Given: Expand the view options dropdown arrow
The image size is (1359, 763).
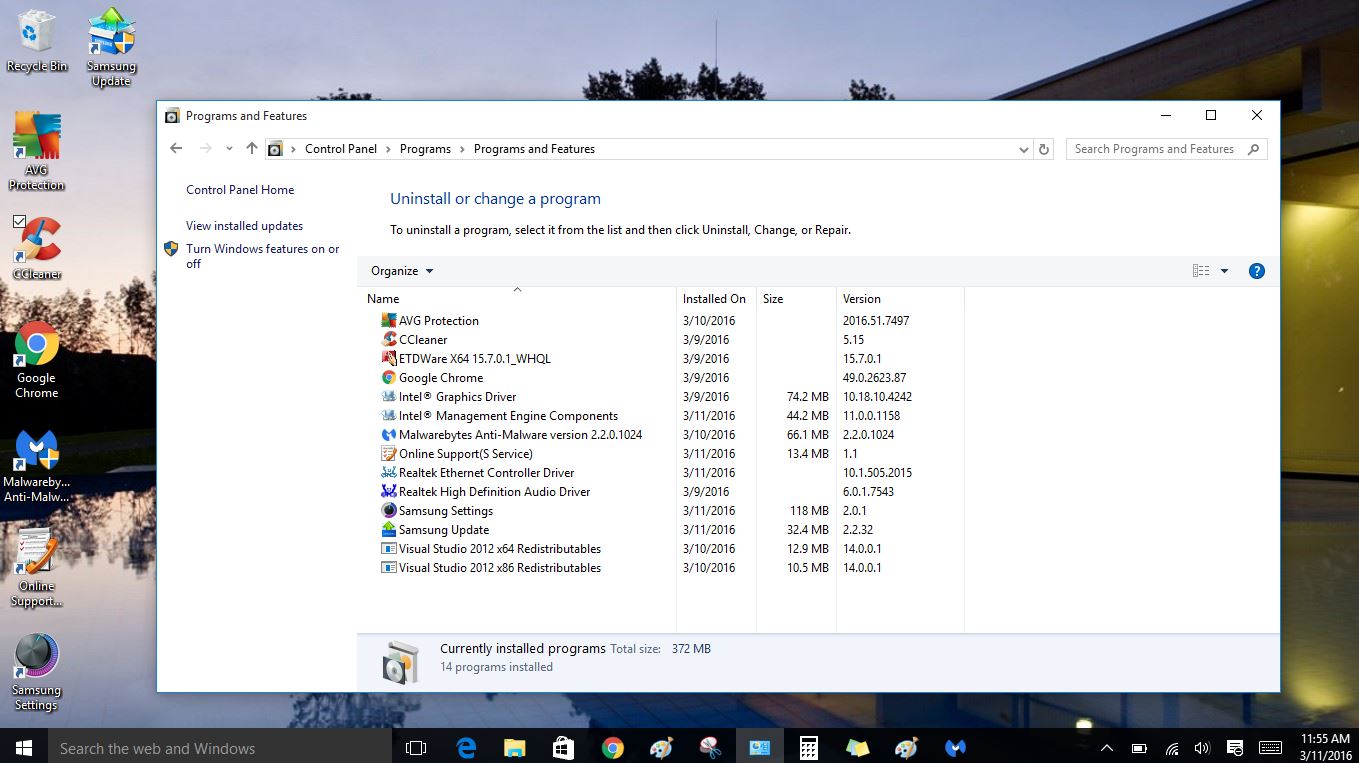Looking at the screenshot, I should (1224, 271).
